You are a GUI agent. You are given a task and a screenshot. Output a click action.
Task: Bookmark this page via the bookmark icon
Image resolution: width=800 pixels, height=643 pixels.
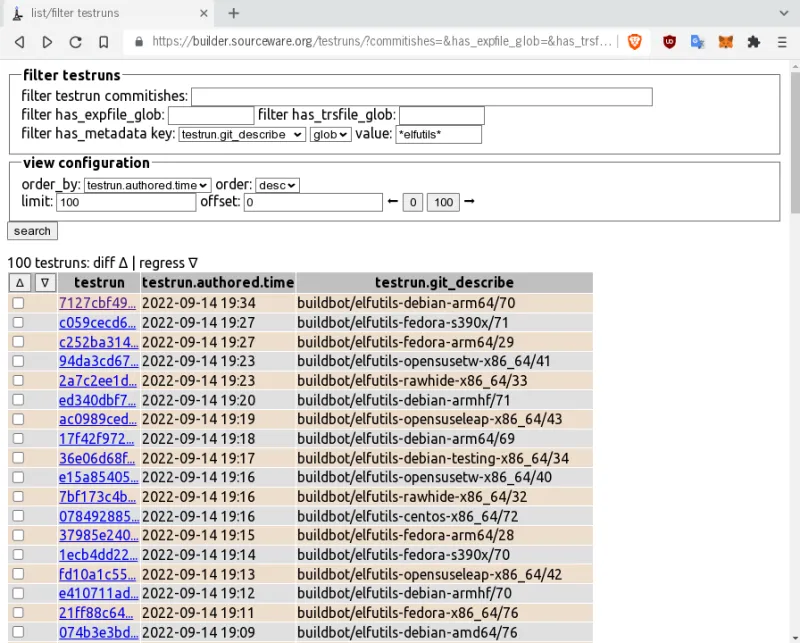(103, 42)
